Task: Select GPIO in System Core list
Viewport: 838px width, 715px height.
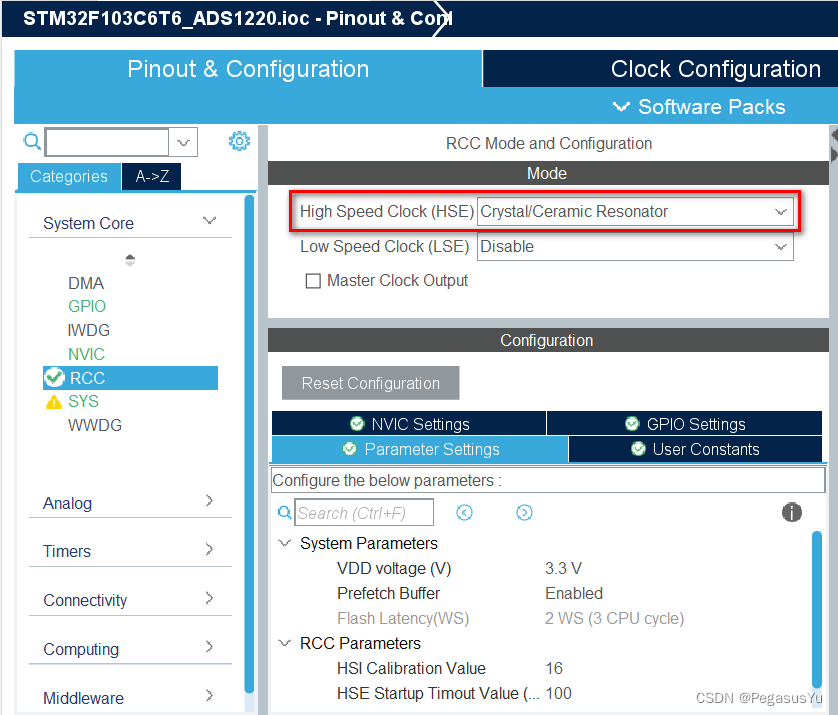Action: point(87,306)
